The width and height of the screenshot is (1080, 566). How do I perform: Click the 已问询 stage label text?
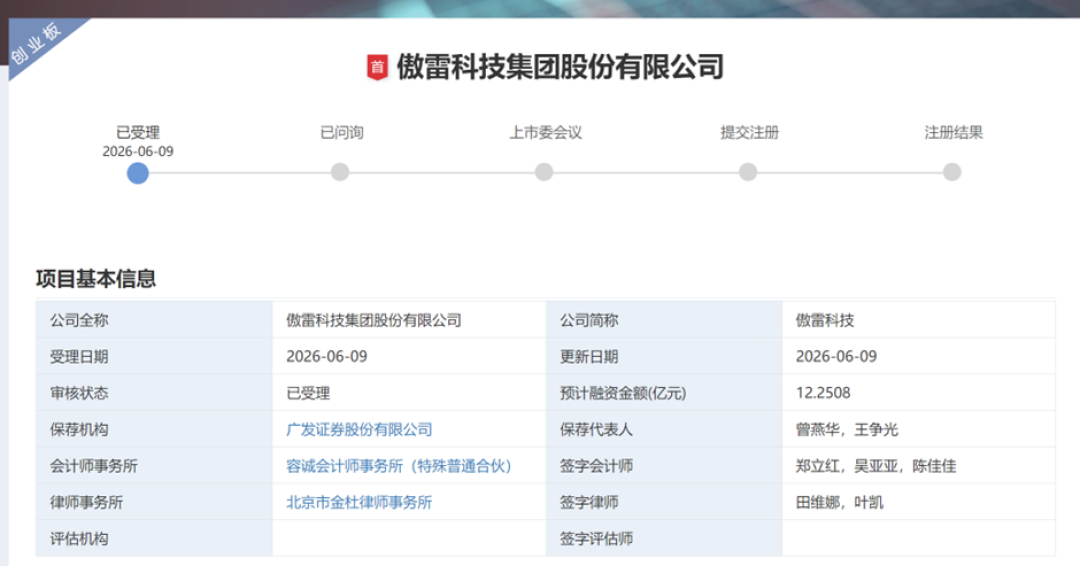[x=342, y=132]
